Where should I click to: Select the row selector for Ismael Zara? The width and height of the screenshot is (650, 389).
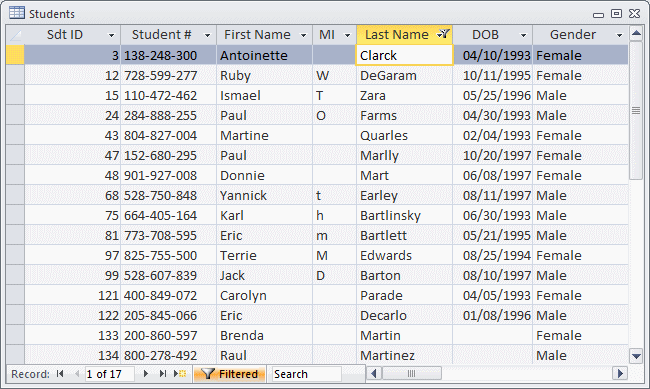15,95
